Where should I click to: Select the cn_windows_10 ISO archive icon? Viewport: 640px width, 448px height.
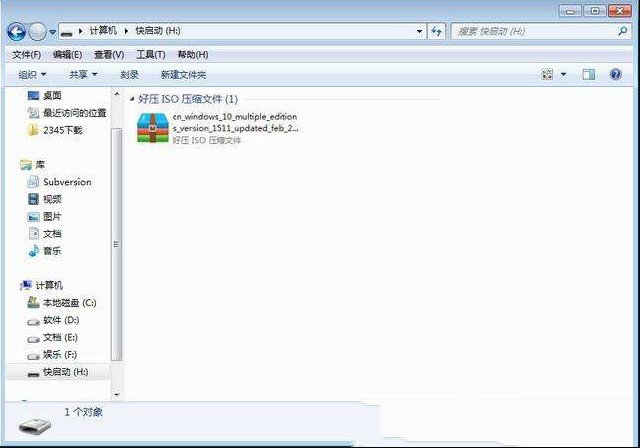[x=153, y=128]
